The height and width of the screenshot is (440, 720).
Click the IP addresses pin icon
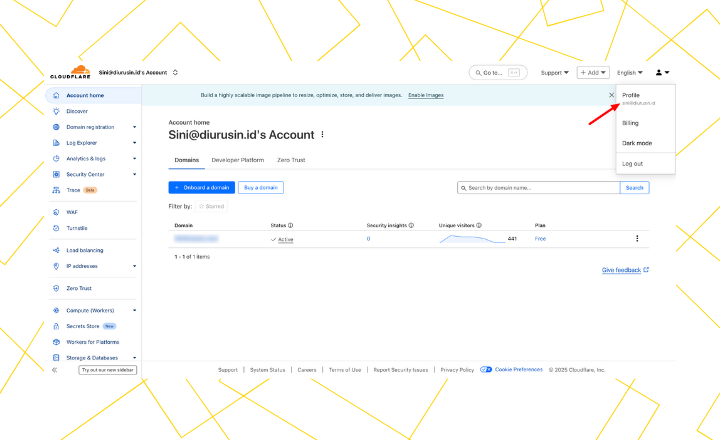pos(56,266)
